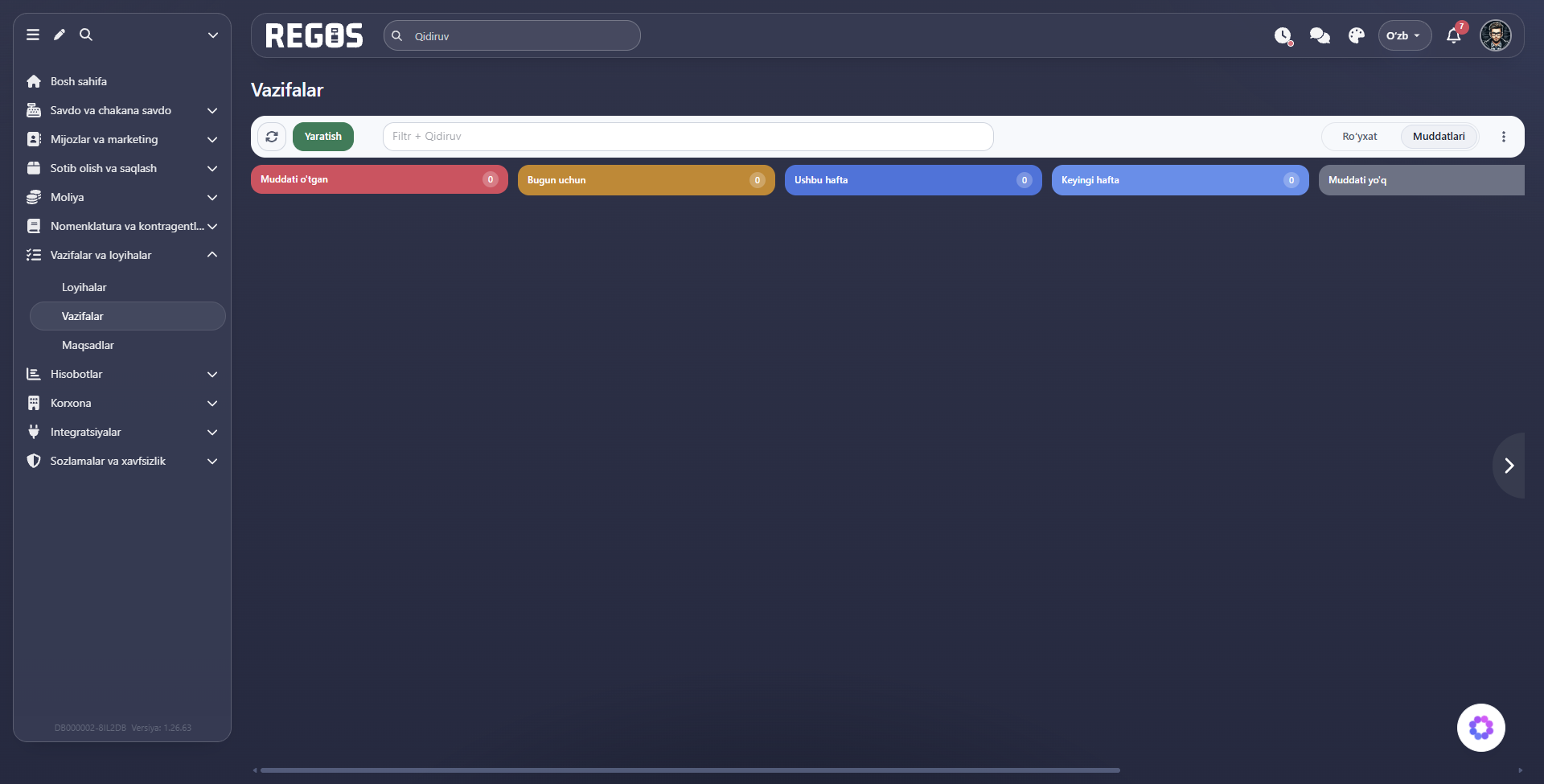
Task: Switch to Ro'yxat view
Action: [x=1360, y=137]
